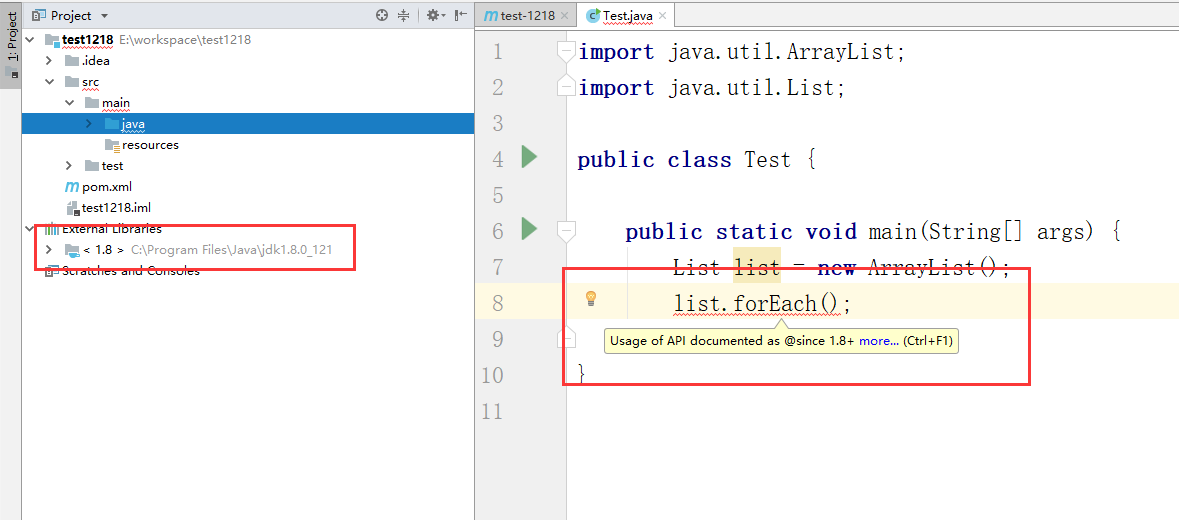The height and width of the screenshot is (520, 1179).
Task: Close the test-1218 tab
Action: tap(565, 16)
